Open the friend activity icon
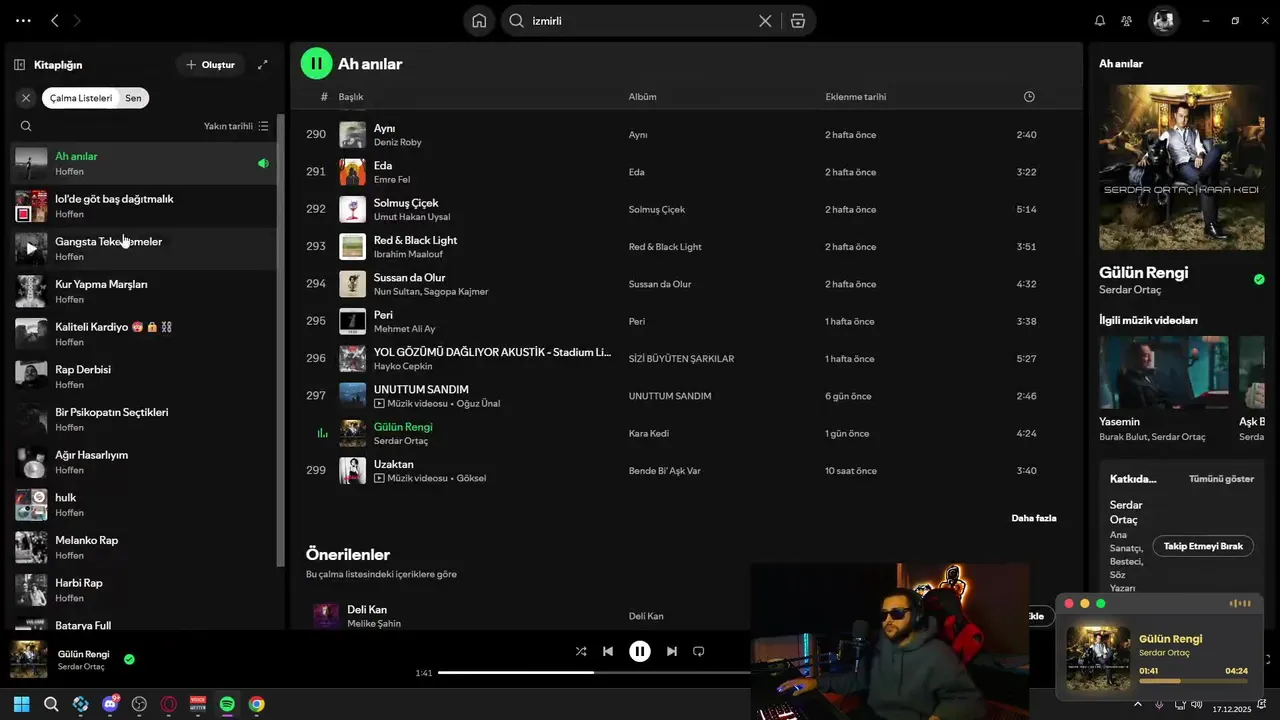 [1127, 20]
